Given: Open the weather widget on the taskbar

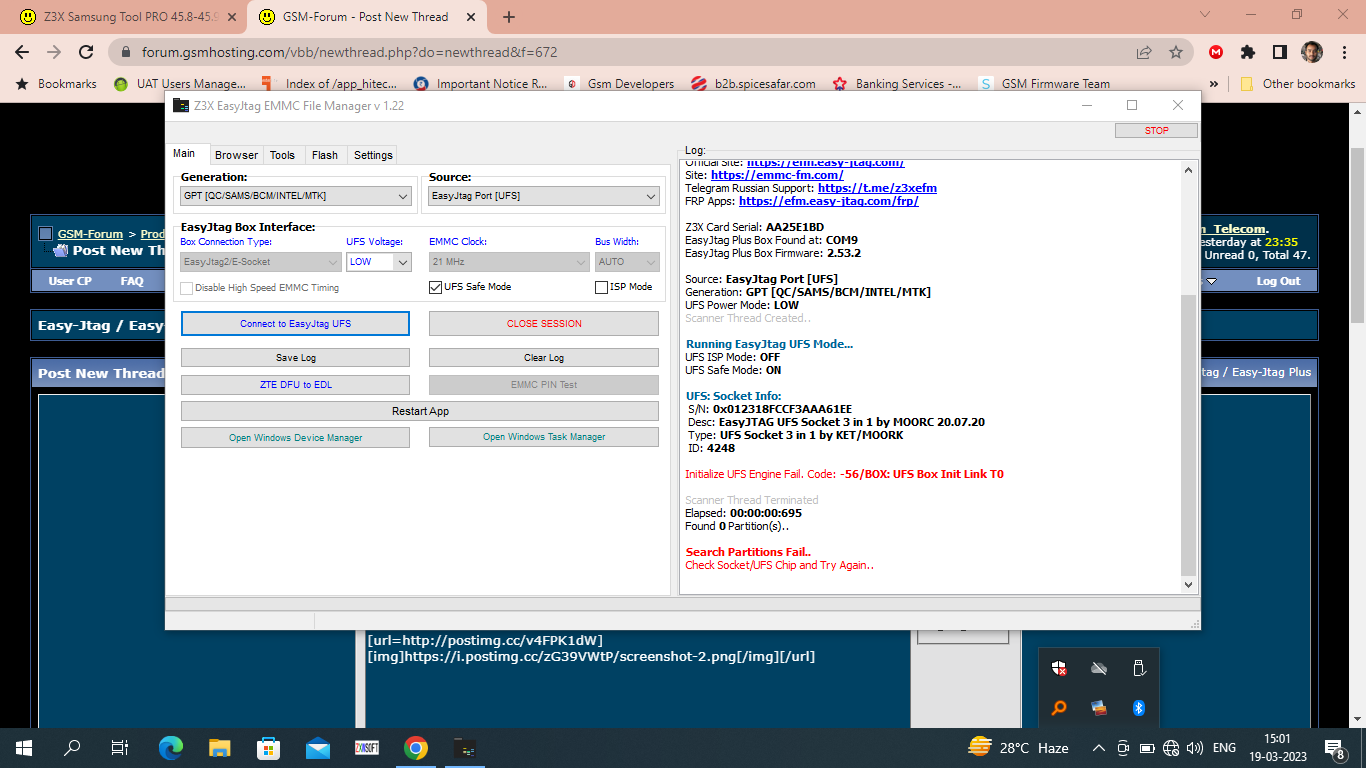Looking at the screenshot, I should [x=1018, y=747].
